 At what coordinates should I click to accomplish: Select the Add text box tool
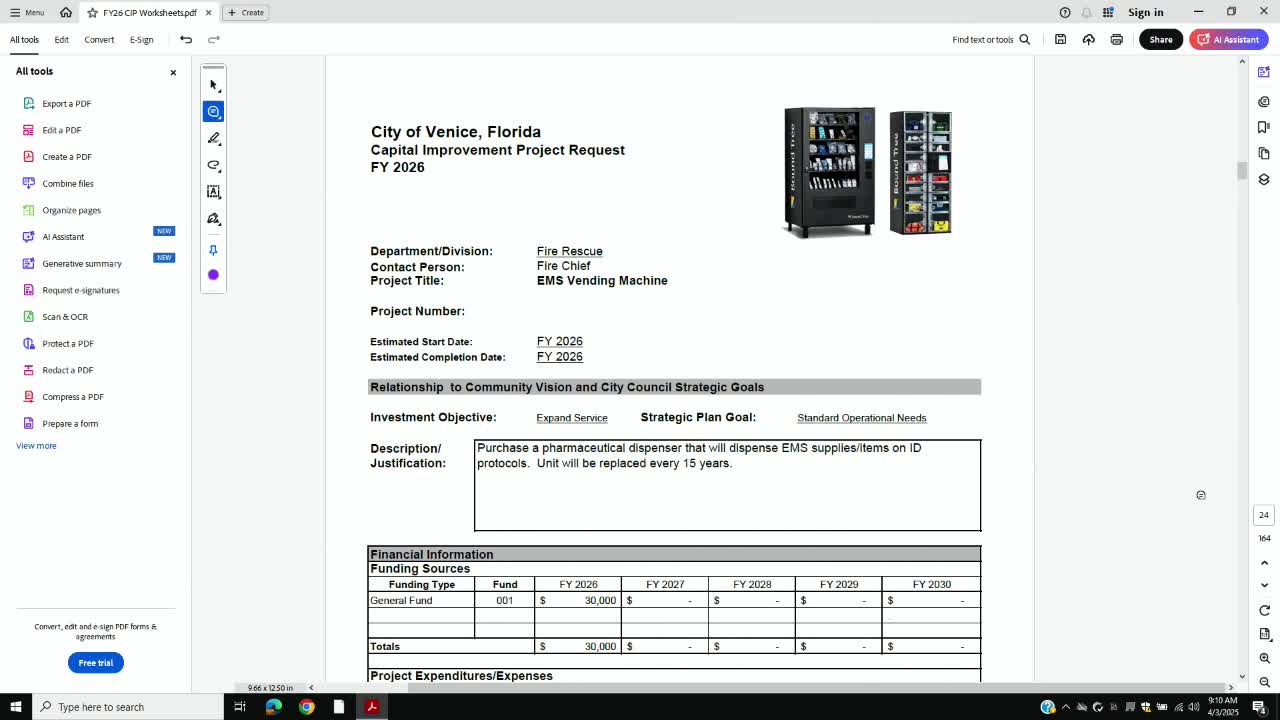pyautogui.click(x=214, y=192)
